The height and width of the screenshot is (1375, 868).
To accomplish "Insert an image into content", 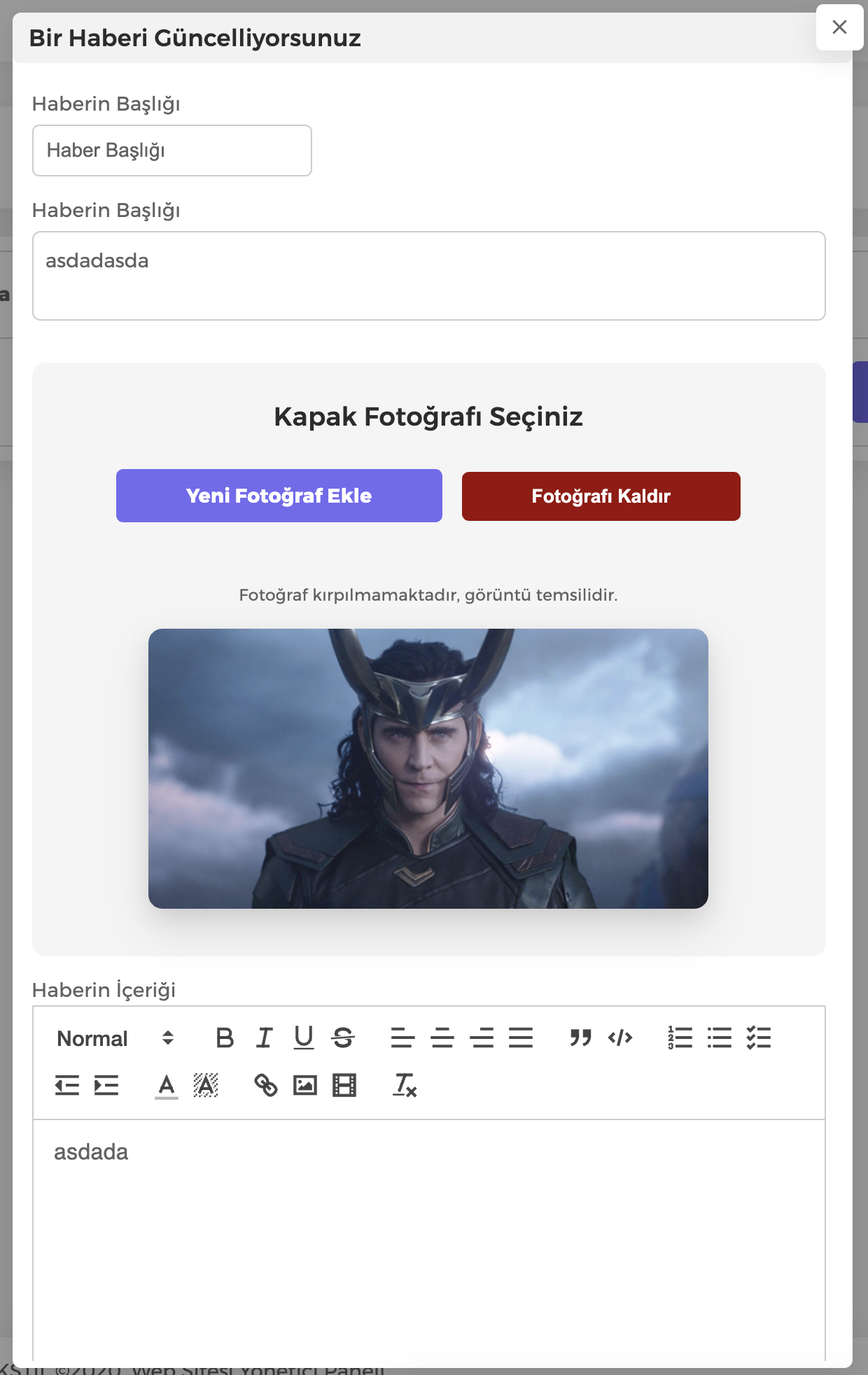I will point(304,1085).
